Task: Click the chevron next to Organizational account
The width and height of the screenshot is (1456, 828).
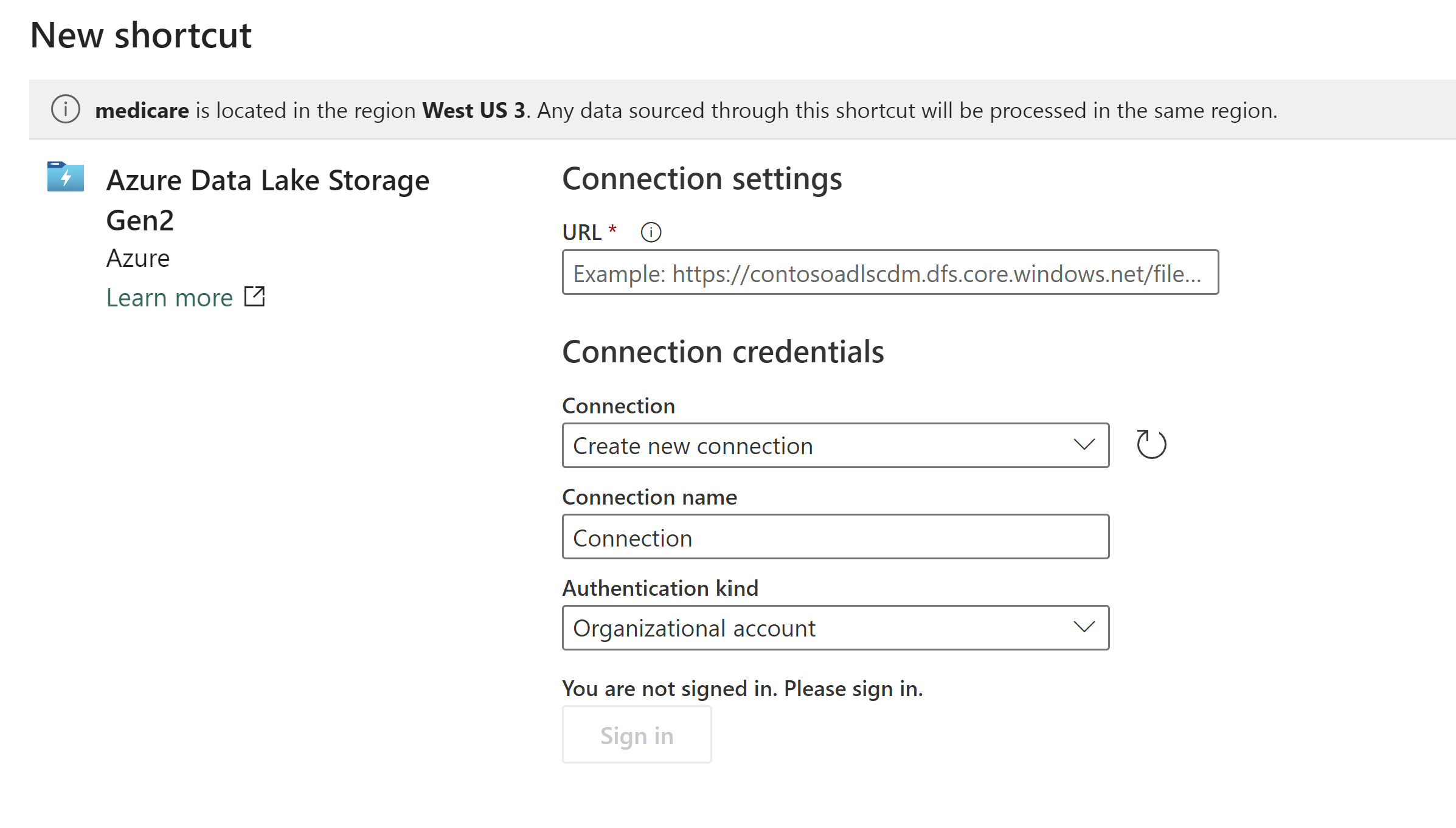Action: point(1084,627)
